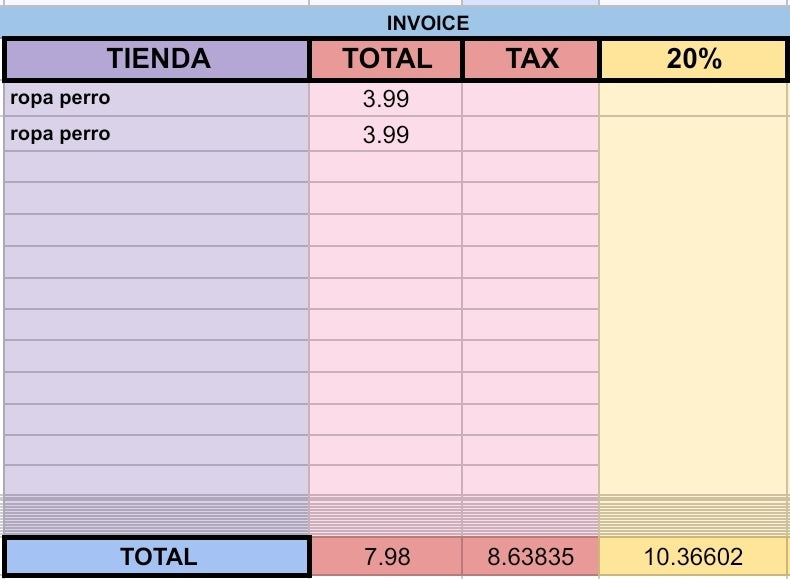The height and width of the screenshot is (579, 790).
Task: Select empty TAX cell in second ropa perro row
Action: point(531,134)
